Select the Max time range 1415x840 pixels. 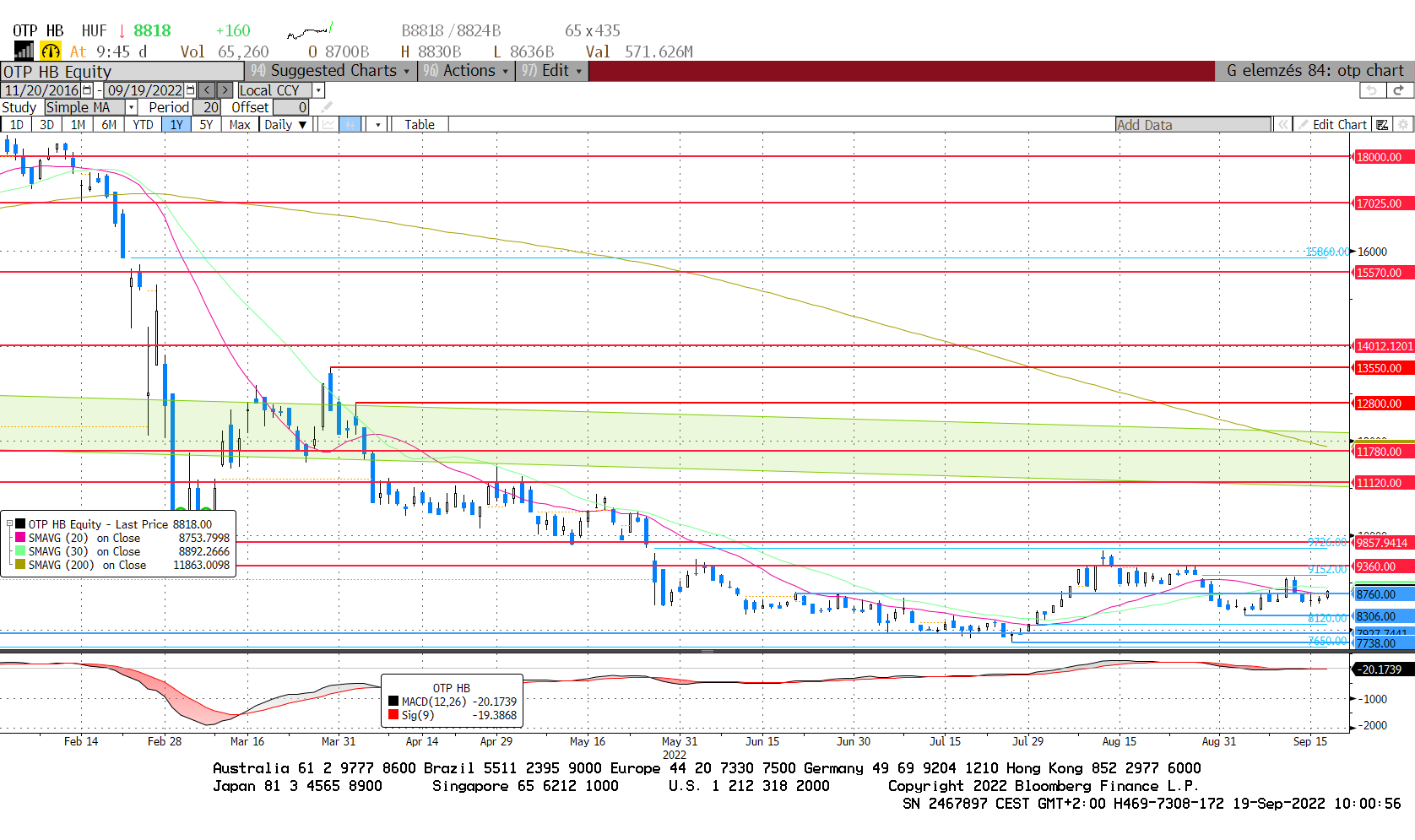(240, 124)
